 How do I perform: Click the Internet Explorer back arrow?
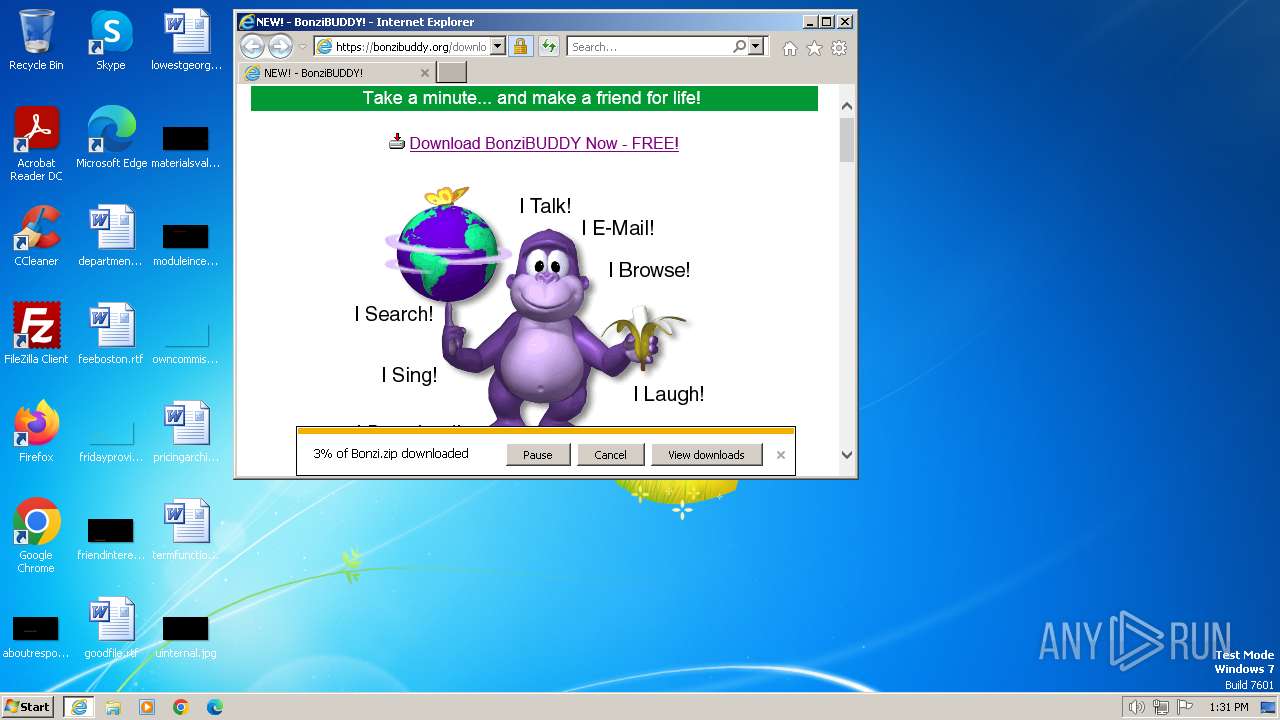[x=252, y=46]
